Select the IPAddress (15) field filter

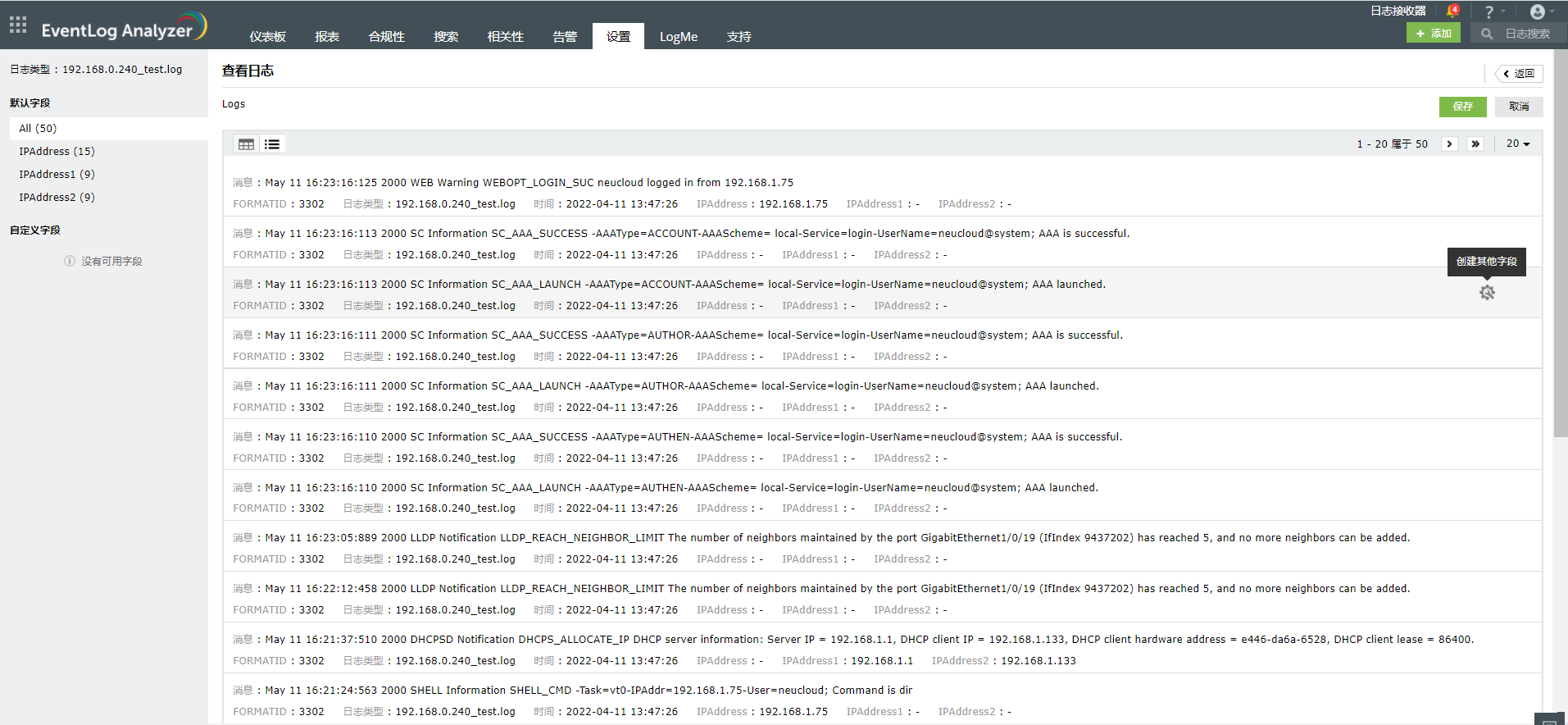coord(108,152)
